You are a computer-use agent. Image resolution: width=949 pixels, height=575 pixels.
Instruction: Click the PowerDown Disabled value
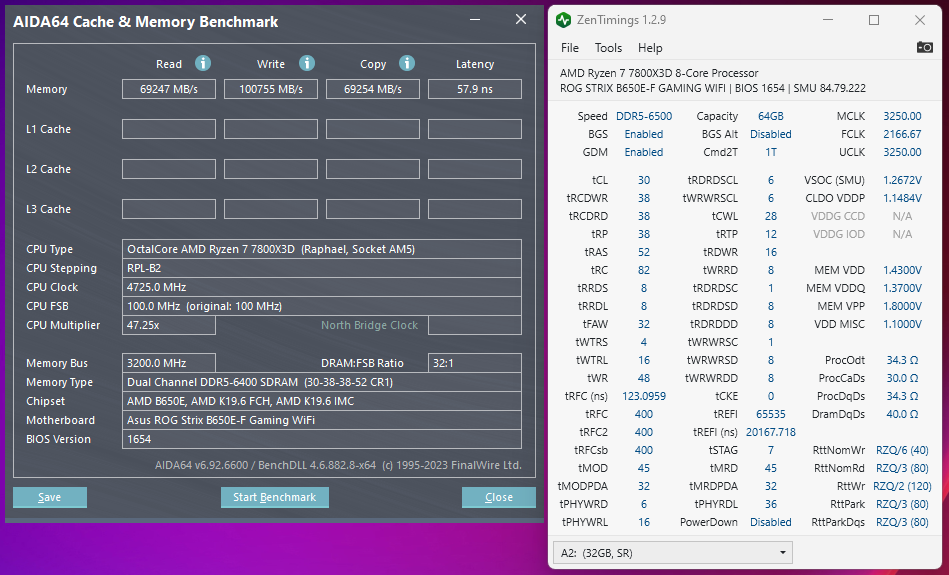[770, 522]
